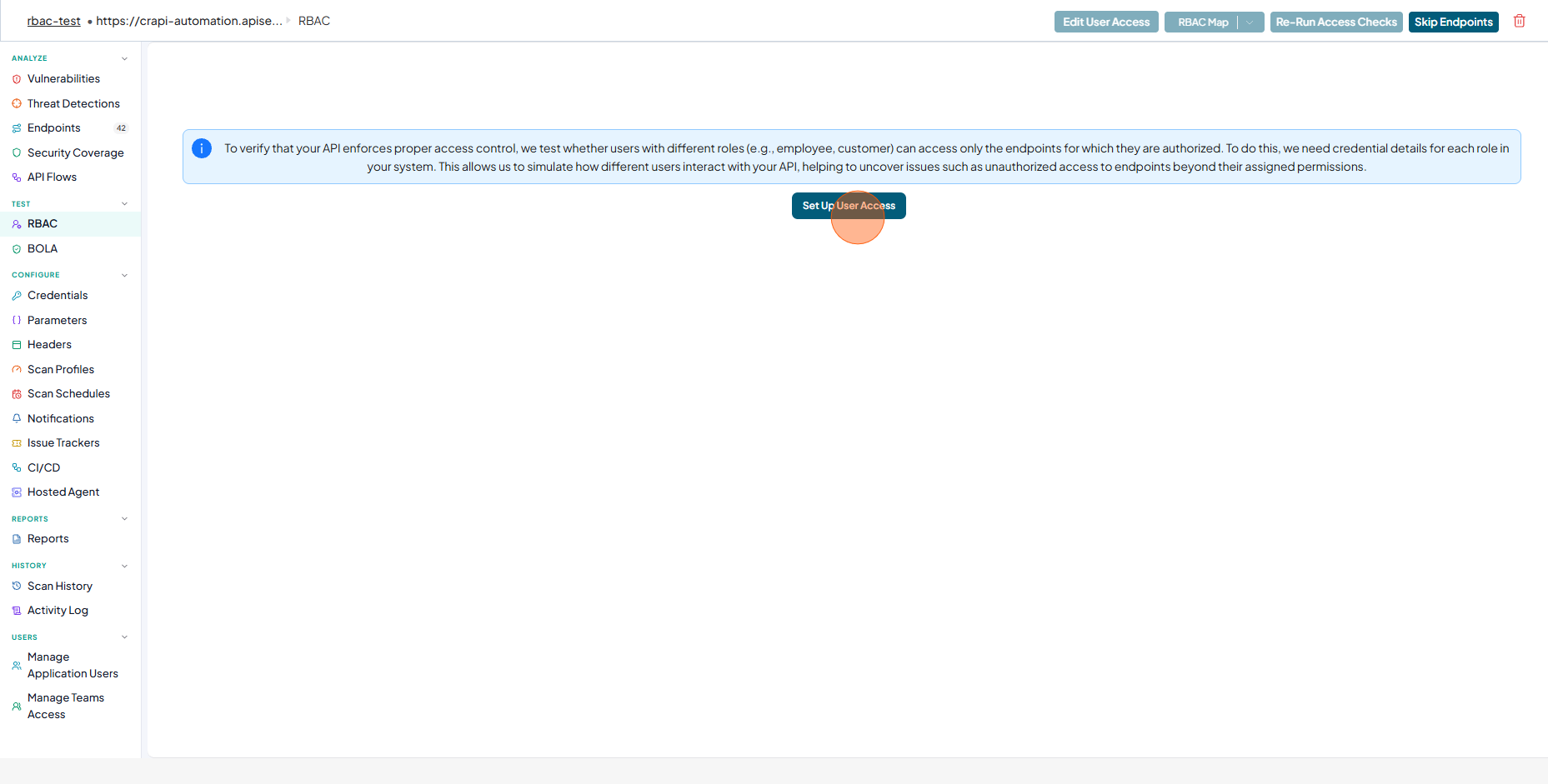Click Edit User Access button
Image resolution: width=1548 pixels, height=784 pixels.
click(x=1106, y=22)
